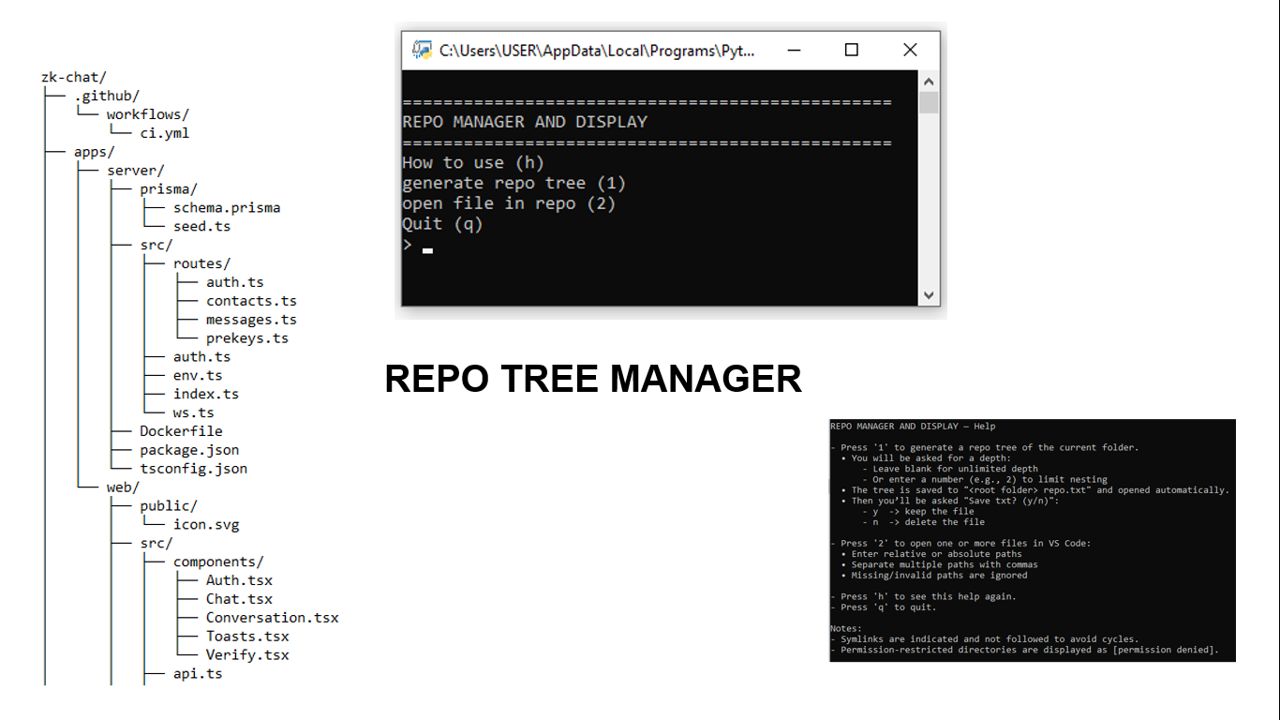Select ci.yml in the tree
1280x720 pixels.
(x=165, y=133)
